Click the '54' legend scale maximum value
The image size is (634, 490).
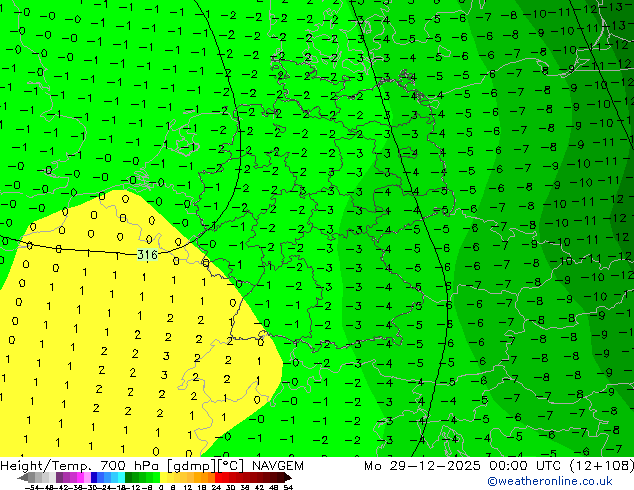pos(288,487)
